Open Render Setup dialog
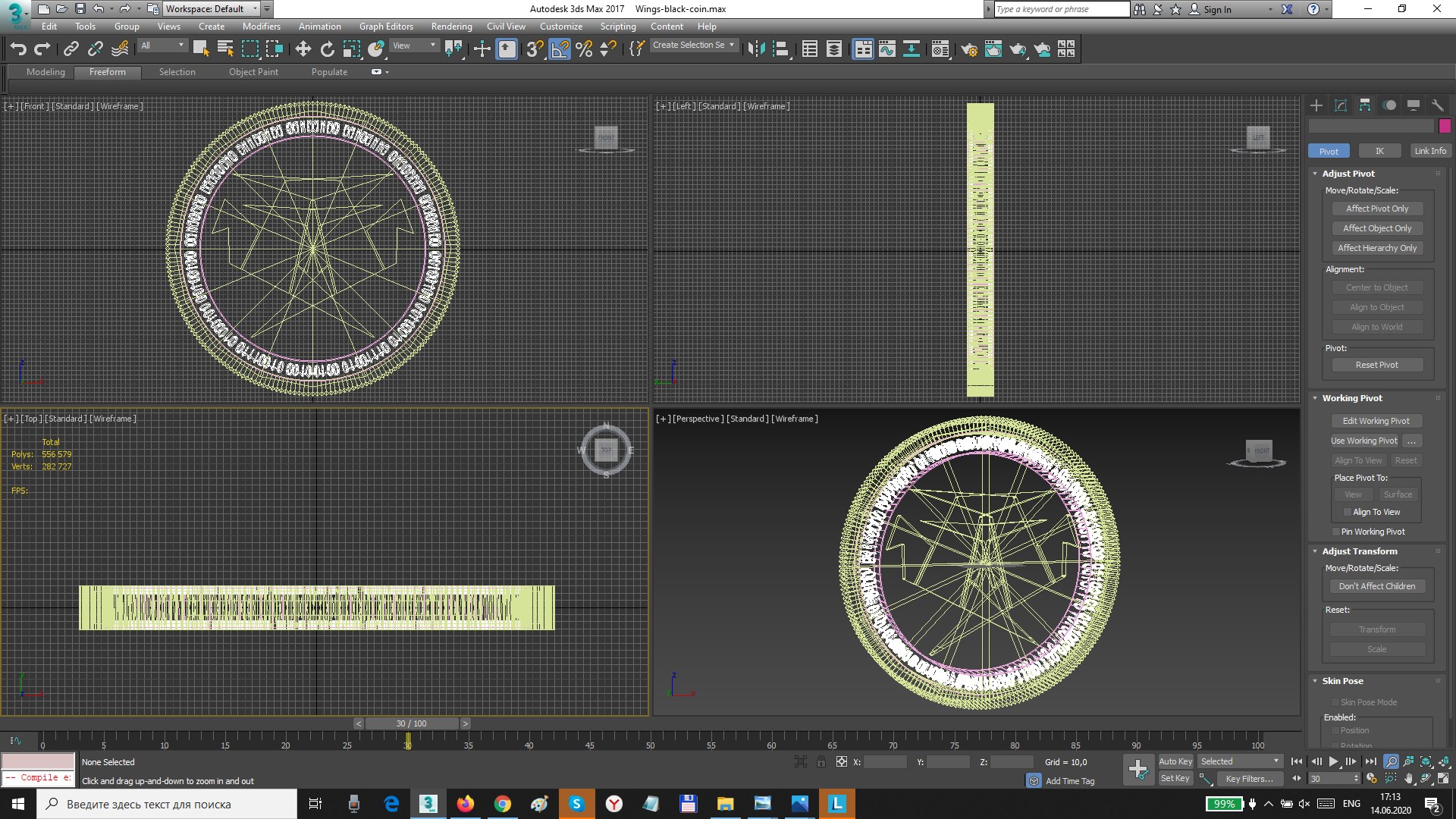The height and width of the screenshot is (819, 1456). (969, 49)
